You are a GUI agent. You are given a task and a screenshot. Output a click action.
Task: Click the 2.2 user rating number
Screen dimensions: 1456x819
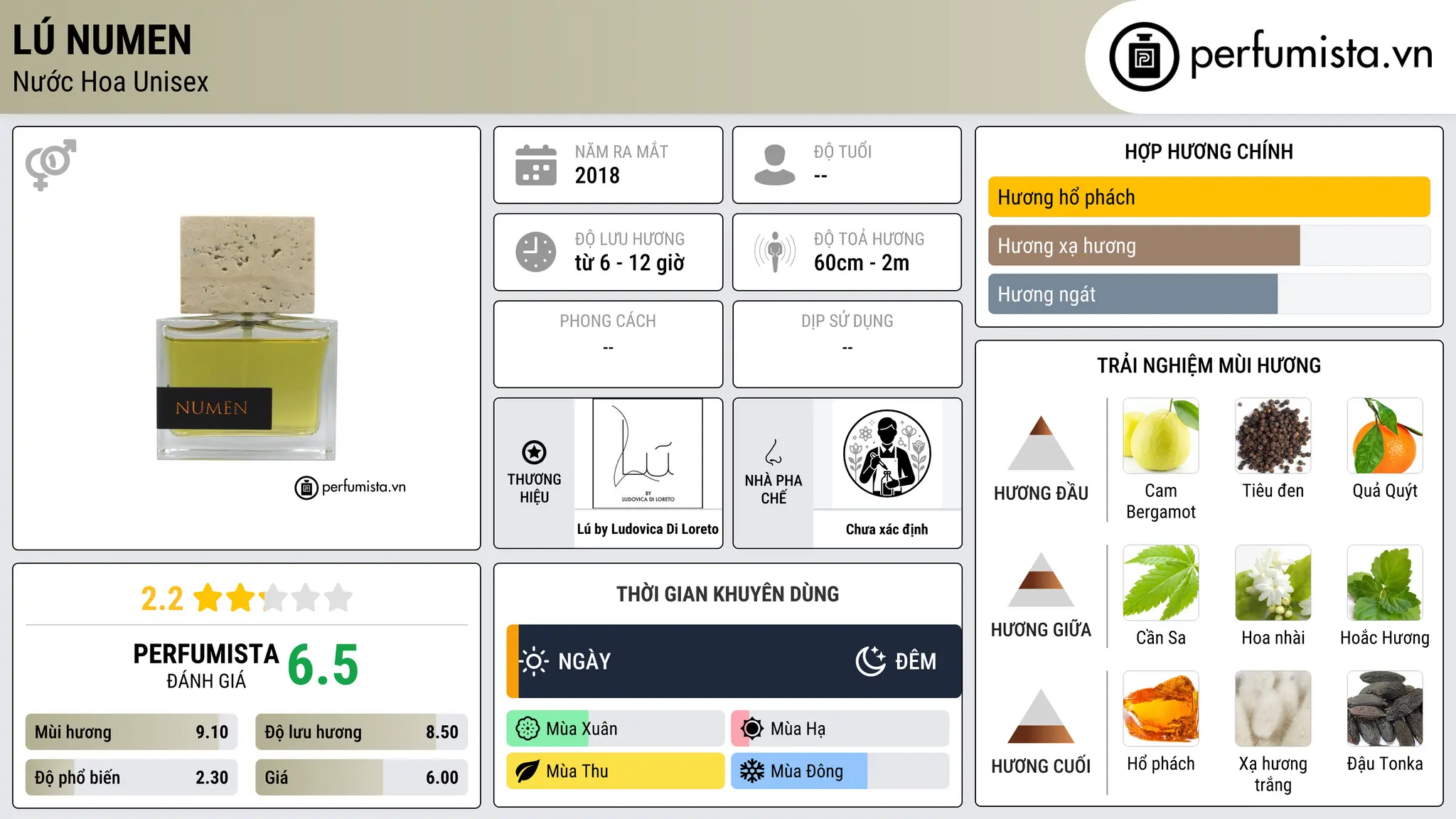pyautogui.click(x=162, y=599)
